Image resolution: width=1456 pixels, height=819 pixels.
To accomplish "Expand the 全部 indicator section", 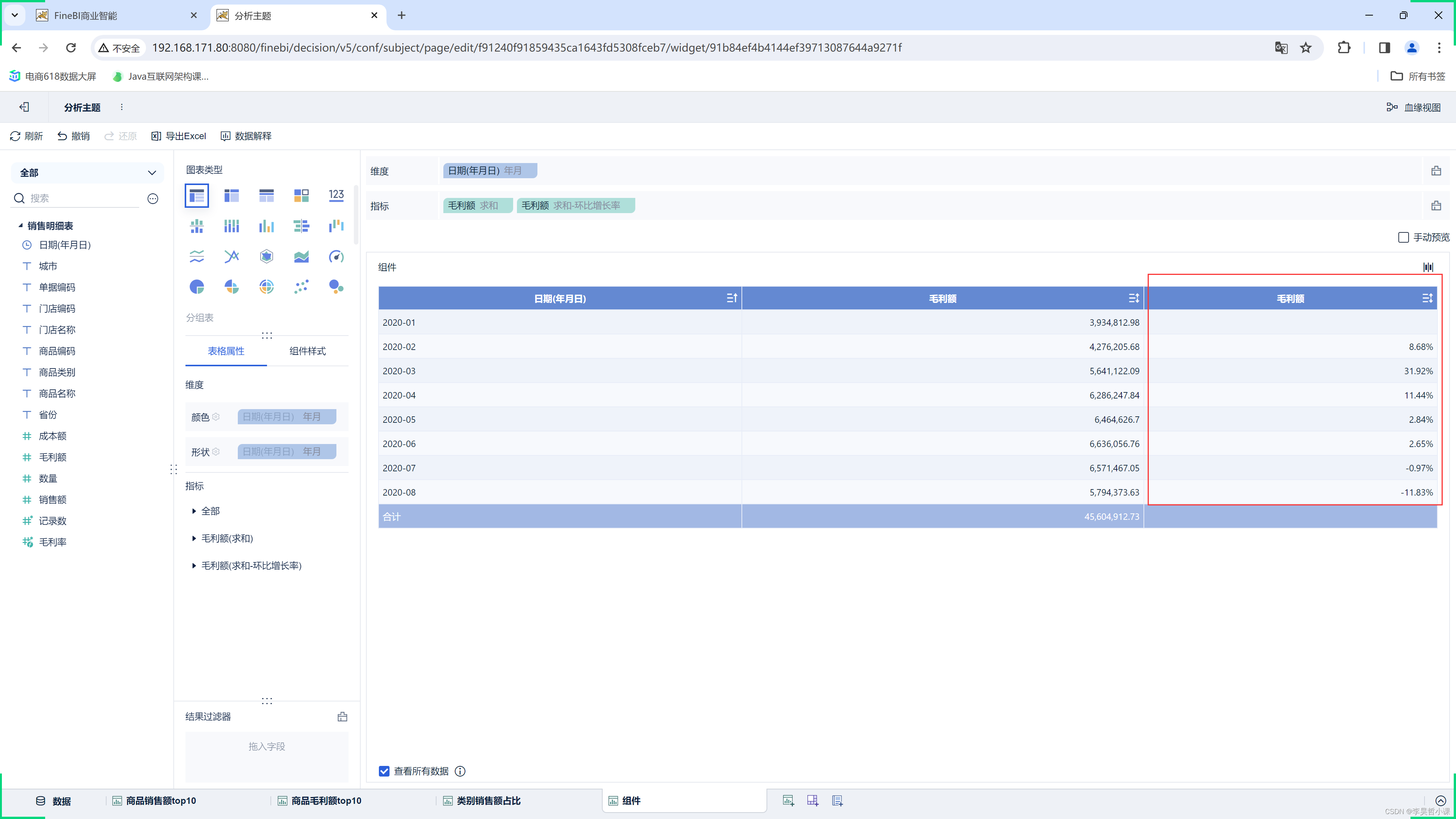I will click(x=194, y=511).
